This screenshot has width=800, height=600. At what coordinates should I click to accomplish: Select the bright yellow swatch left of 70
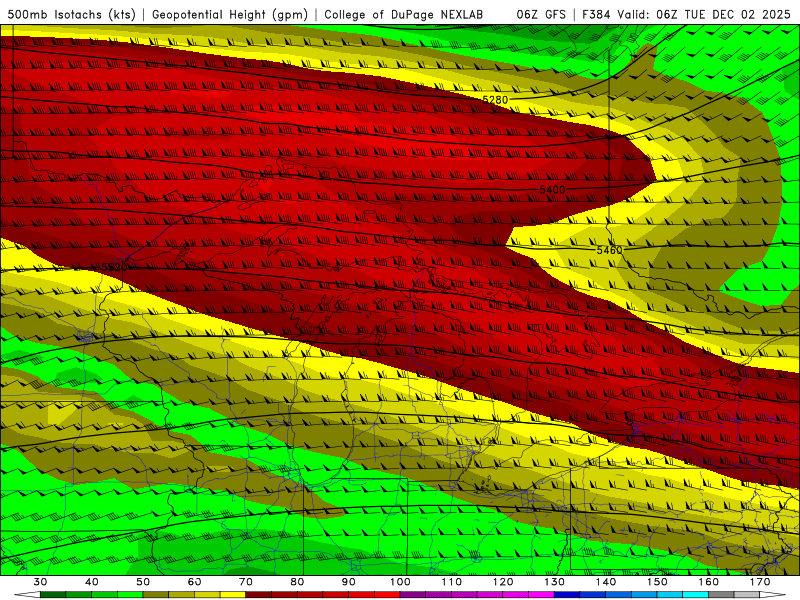coord(233,595)
